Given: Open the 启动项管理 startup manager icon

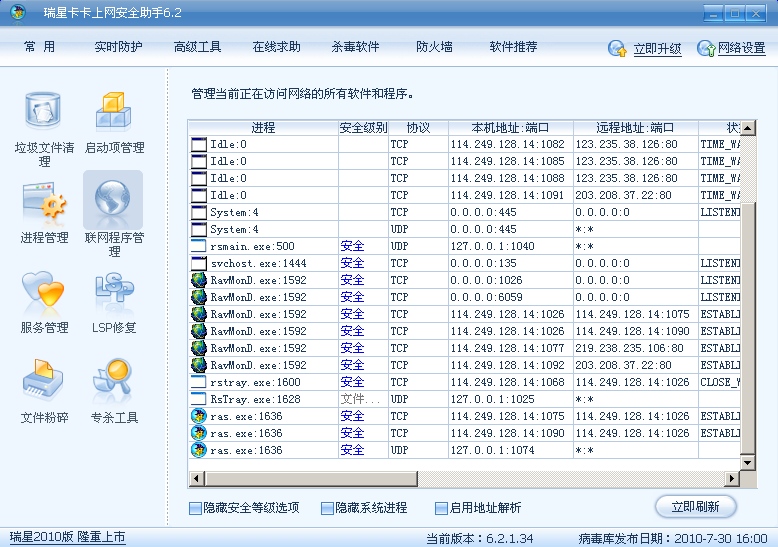Looking at the screenshot, I should 114,111.
